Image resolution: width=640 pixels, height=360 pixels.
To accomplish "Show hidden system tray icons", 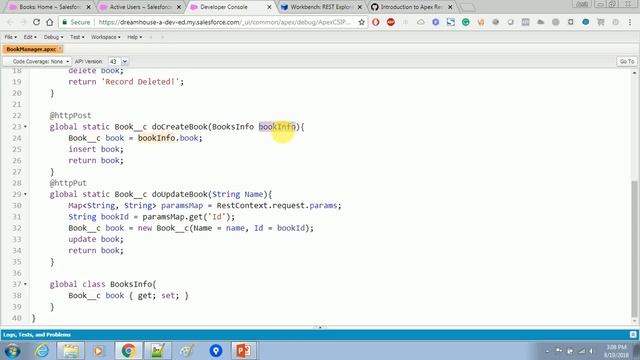I will point(547,351).
